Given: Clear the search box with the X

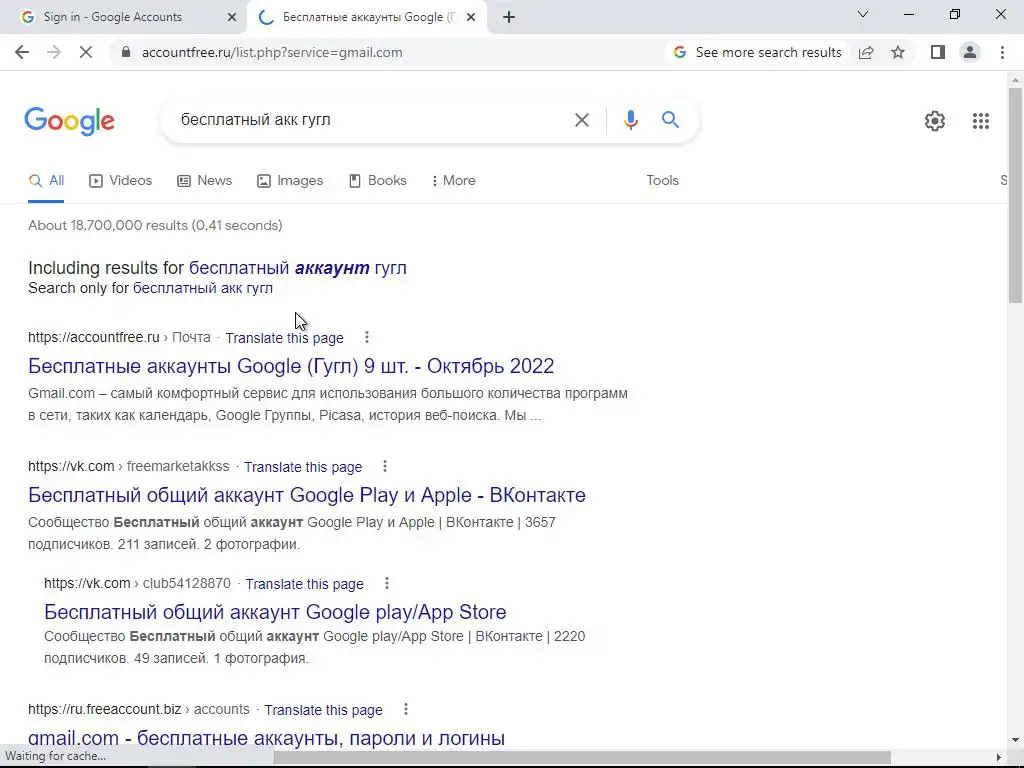Looking at the screenshot, I should click(581, 120).
